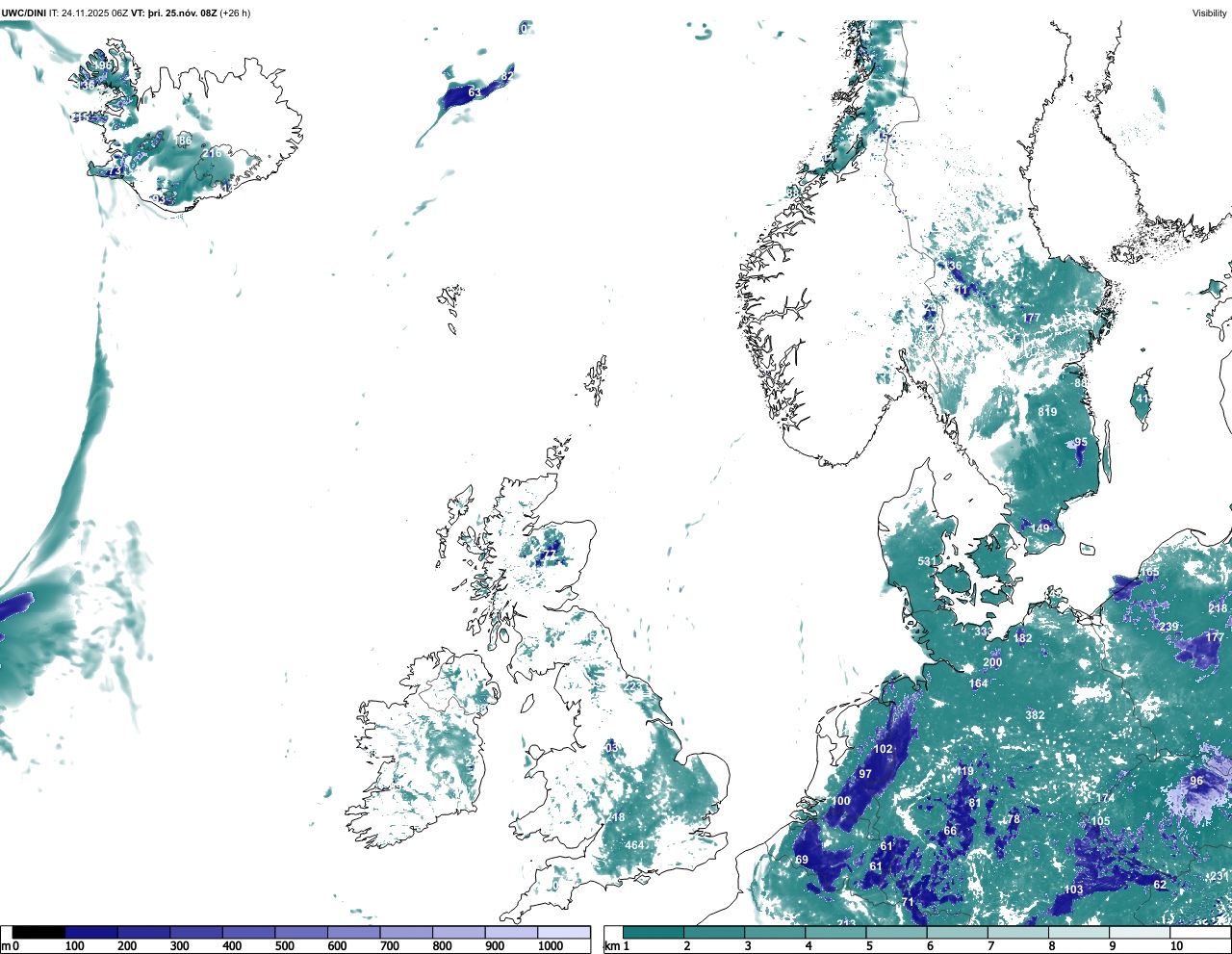The width and height of the screenshot is (1232, 954).
Task: Click the value 165 on the Polish coast
Action: 1150,573
